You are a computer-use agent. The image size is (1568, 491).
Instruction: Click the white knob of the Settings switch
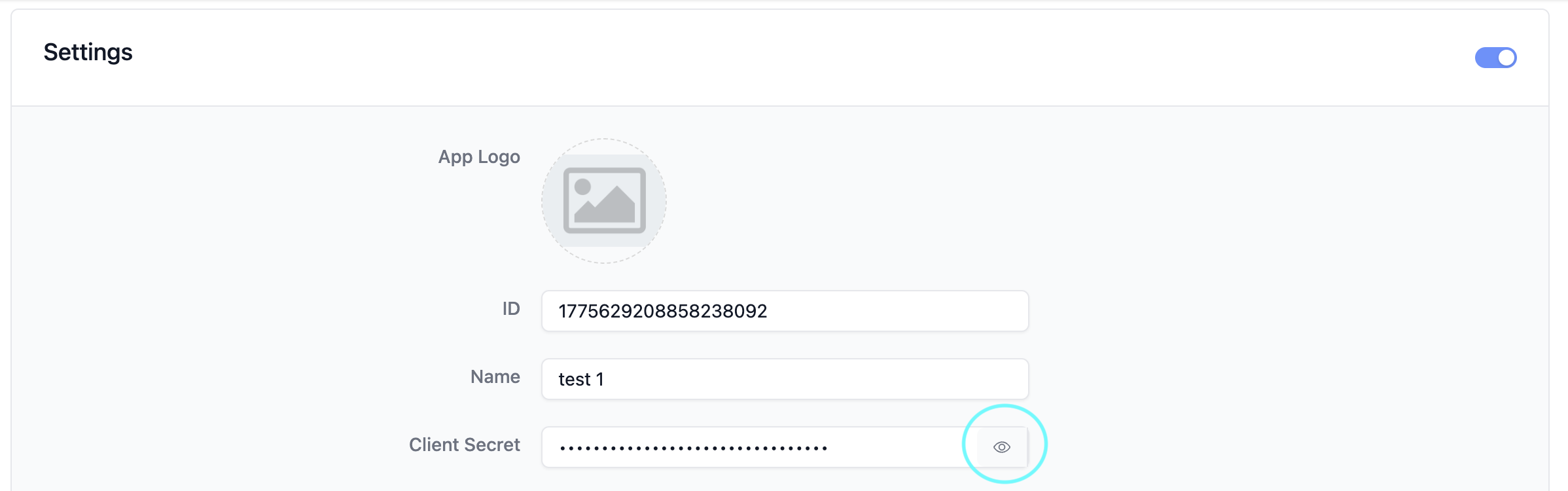click(1506, 58)
